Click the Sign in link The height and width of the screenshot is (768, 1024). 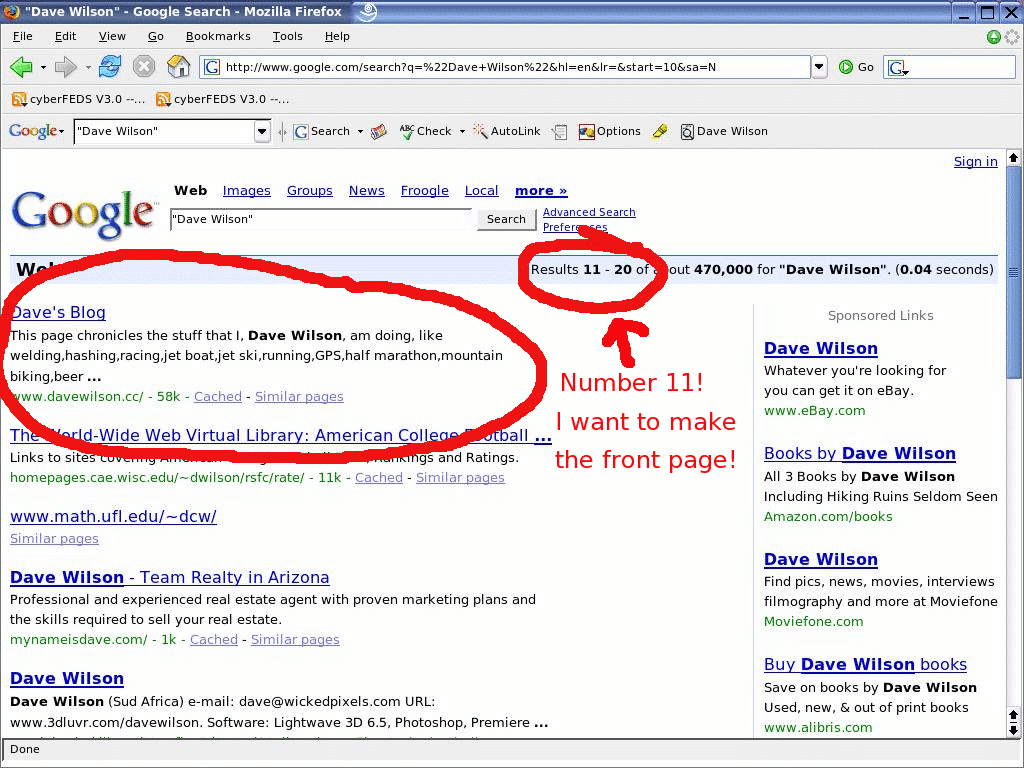[976, 162]
